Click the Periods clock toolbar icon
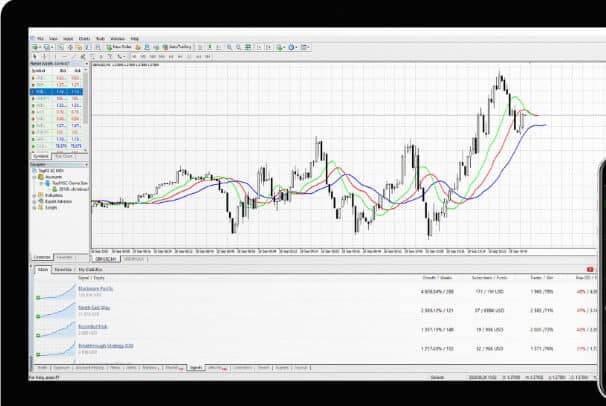The height and width of the screenshot is (406, 606). [x=291, y=47]
